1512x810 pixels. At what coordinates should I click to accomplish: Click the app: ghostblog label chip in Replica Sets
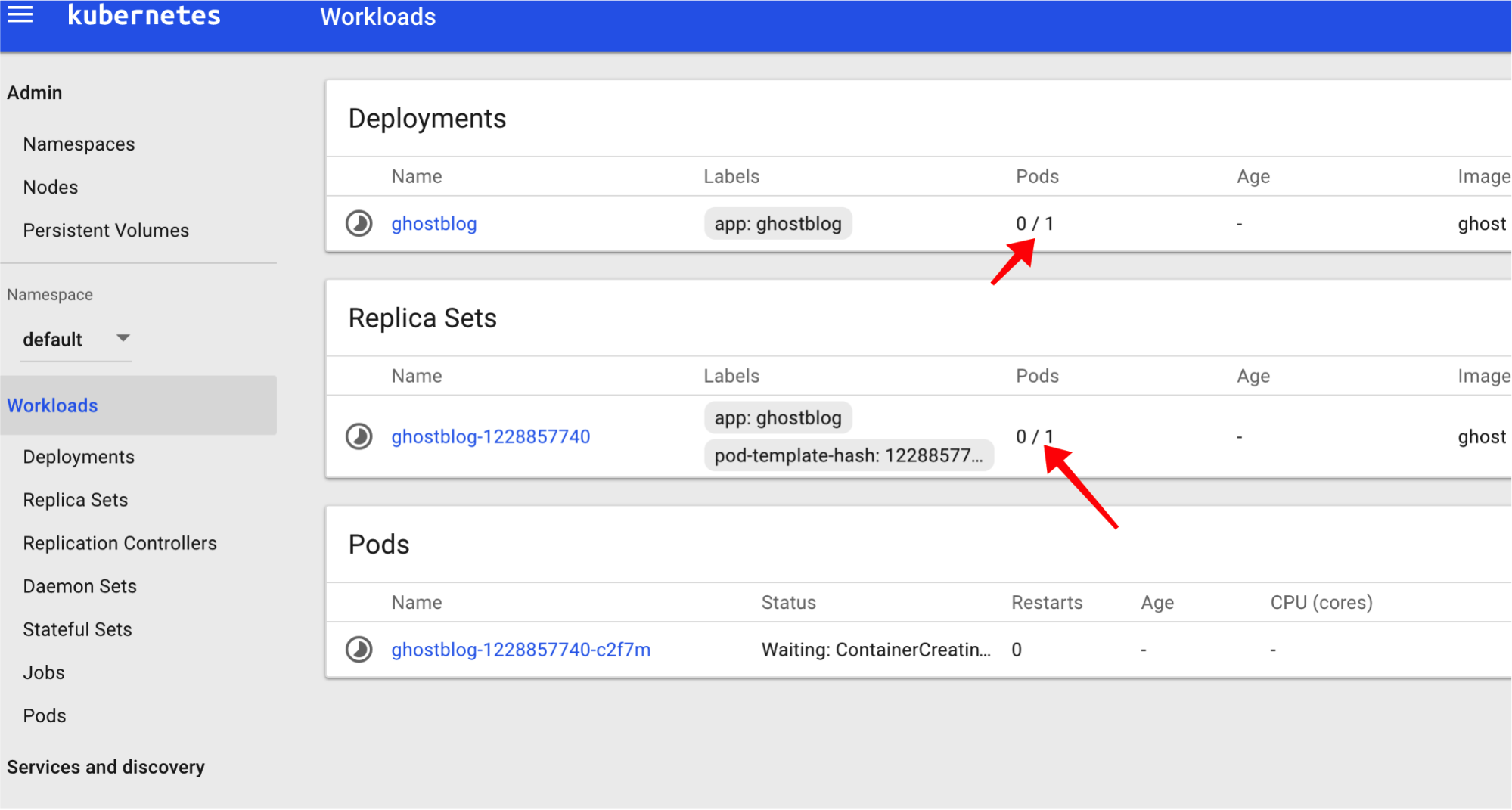778,417
